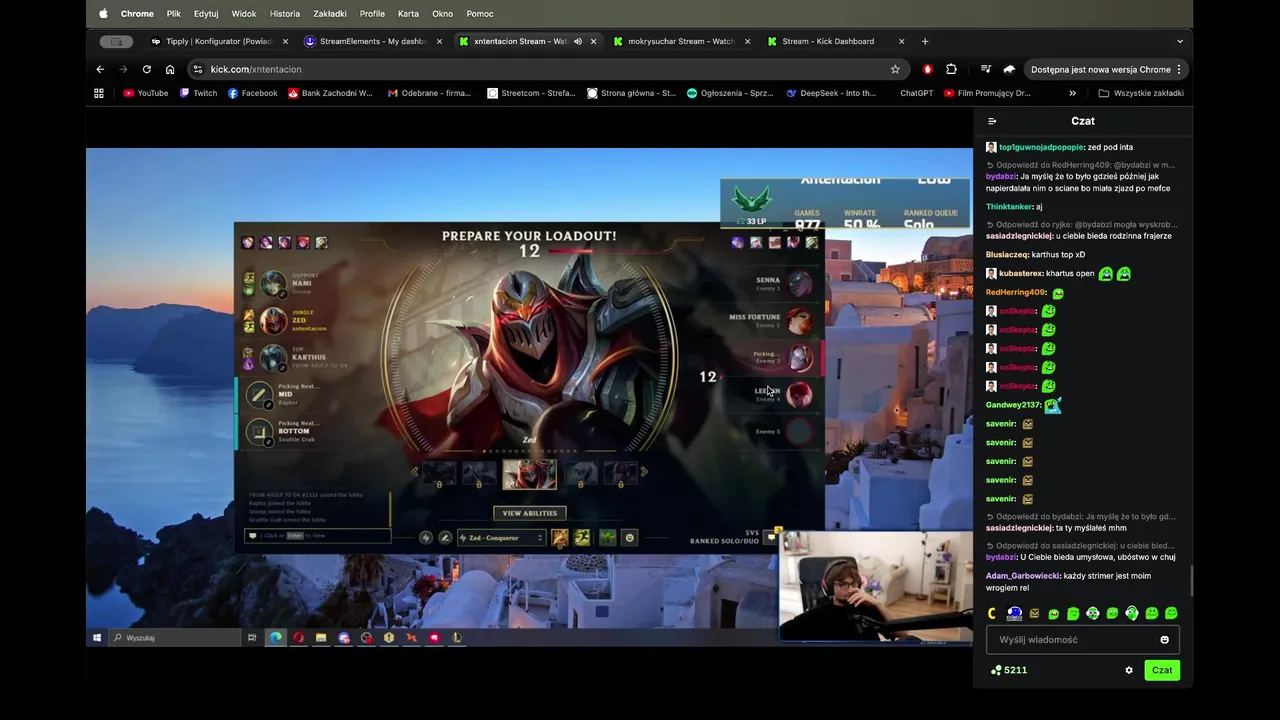Screen dimensions: 1280x720
Task: Click the red extension icon in toolbar
Action: click(x=928, y=69)
